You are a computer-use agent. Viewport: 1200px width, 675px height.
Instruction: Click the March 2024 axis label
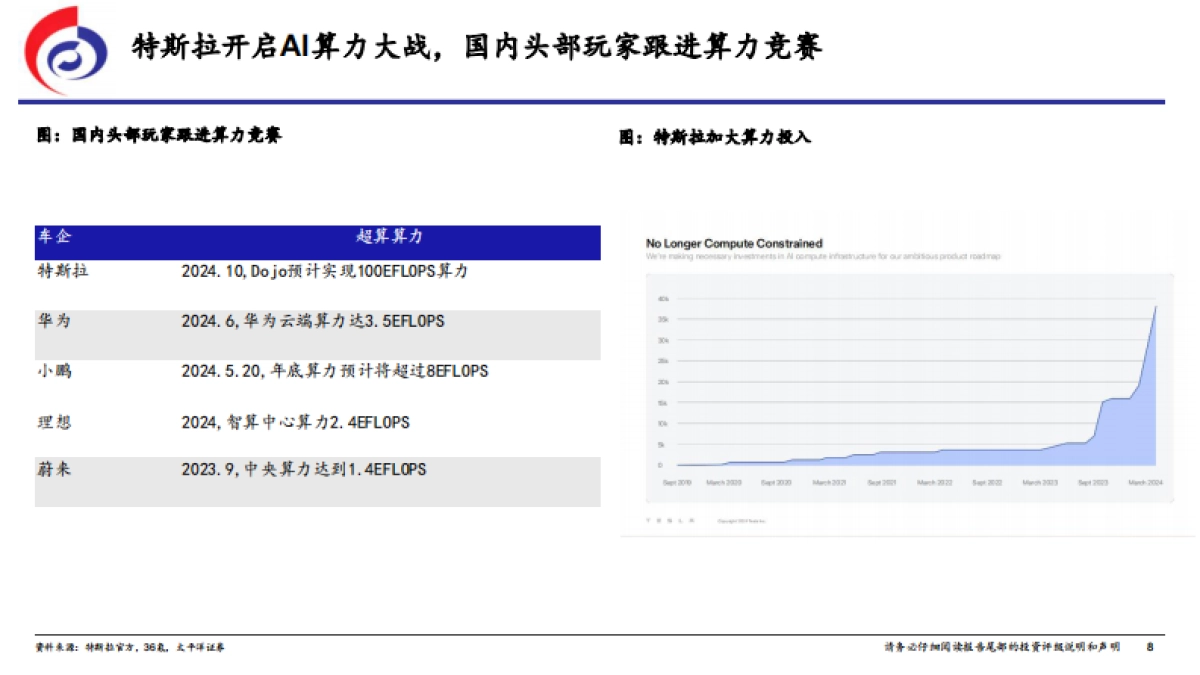pyautogui.click(x=1148, y=480)
